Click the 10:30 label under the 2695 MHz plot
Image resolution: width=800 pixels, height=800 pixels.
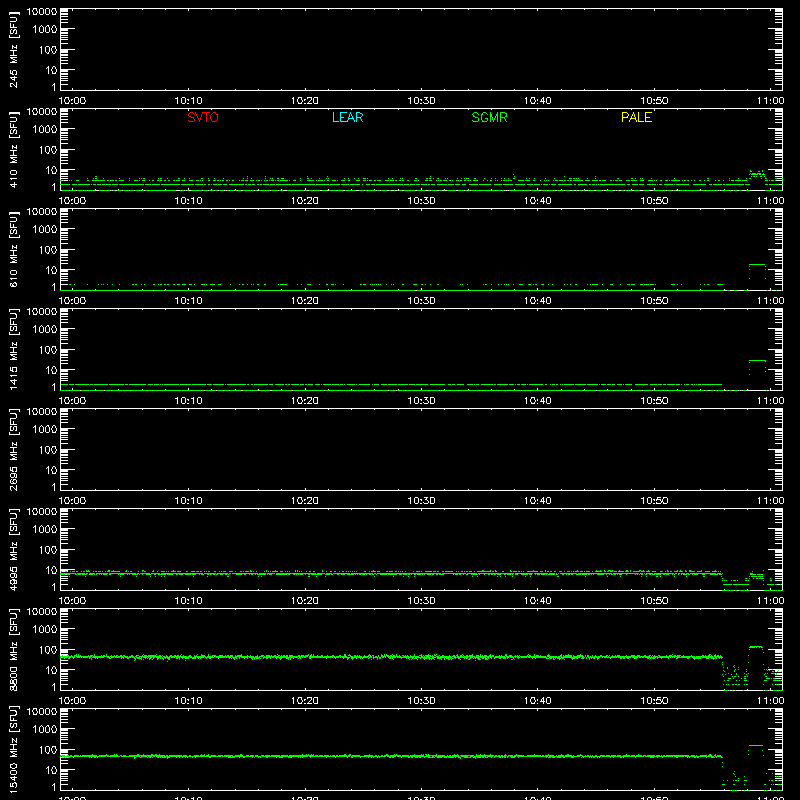tap(421, 501)
